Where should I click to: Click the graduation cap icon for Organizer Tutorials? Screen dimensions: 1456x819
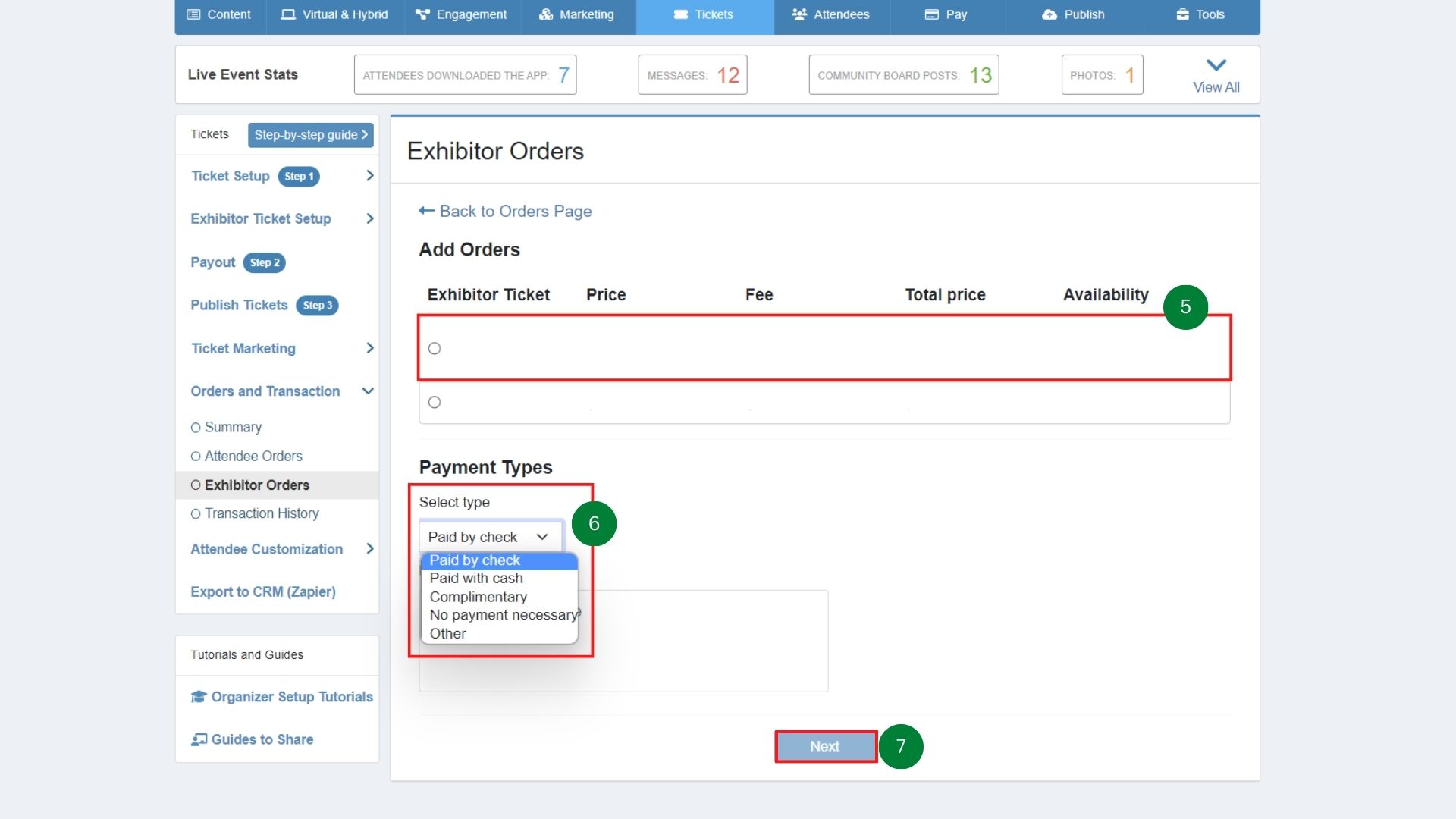199,697
